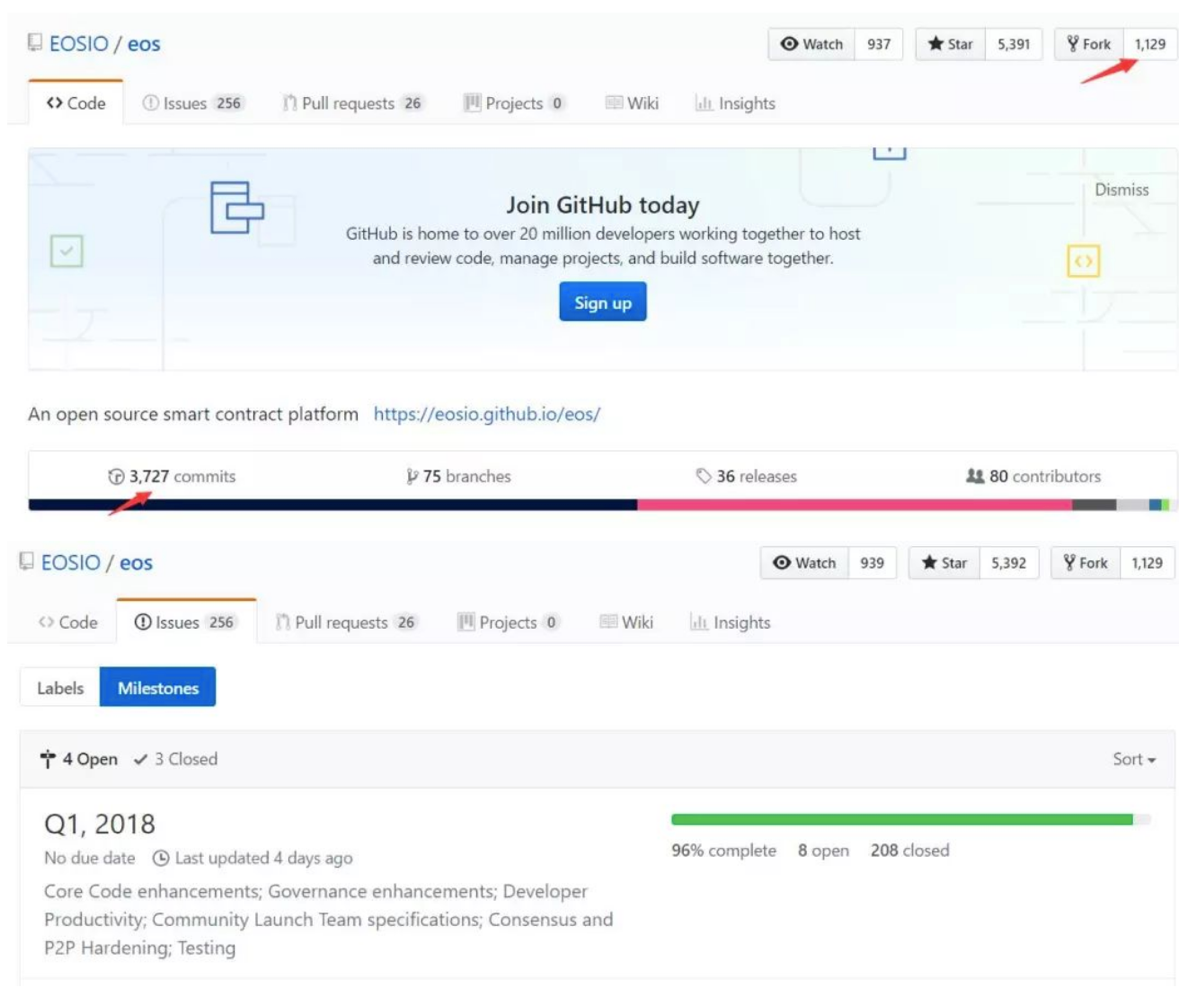Screen dimensions: 1179x997
Task: View the 8 open issues of Q1 milestone
Action: coord(823,850)
